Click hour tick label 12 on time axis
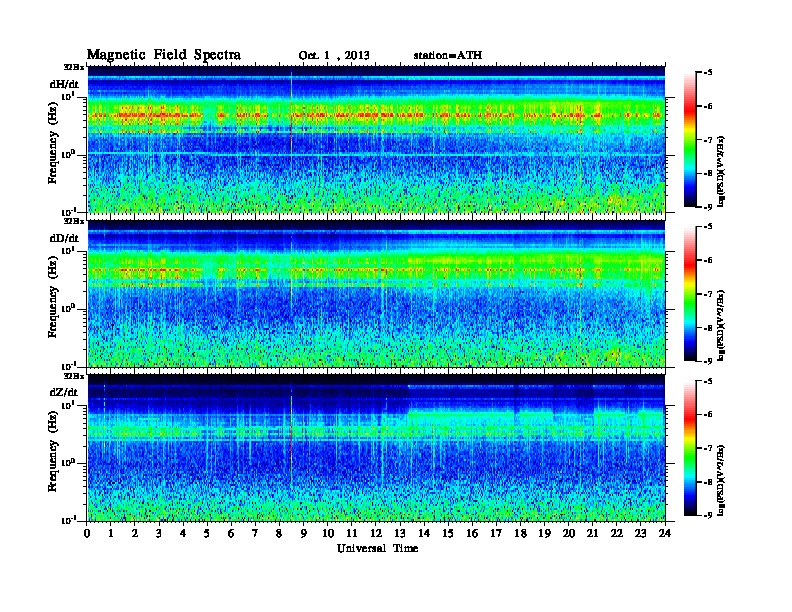This screenshot has height=612, width=792. coord(376,533)
